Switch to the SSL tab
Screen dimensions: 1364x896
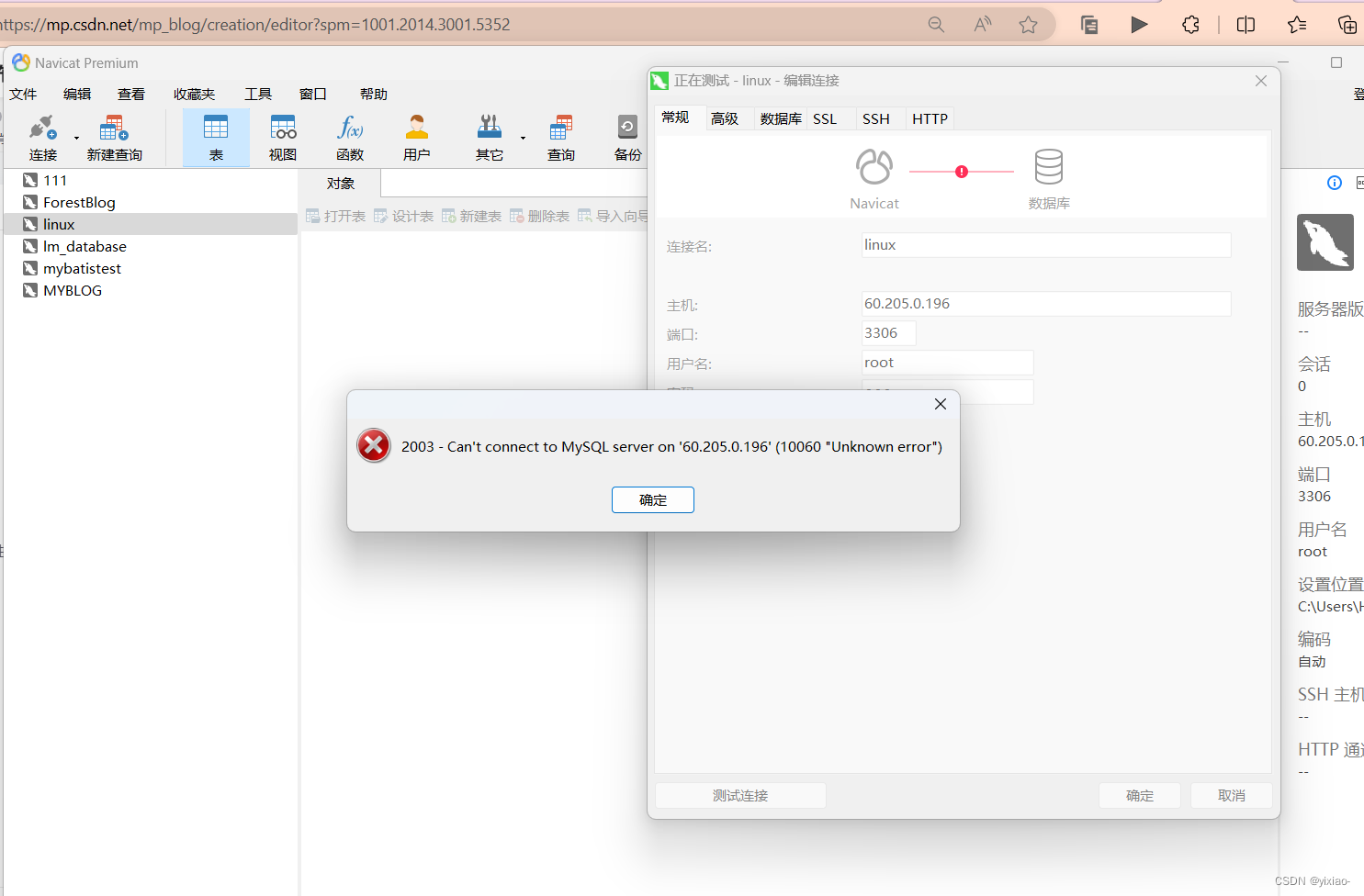click(825, 118)
